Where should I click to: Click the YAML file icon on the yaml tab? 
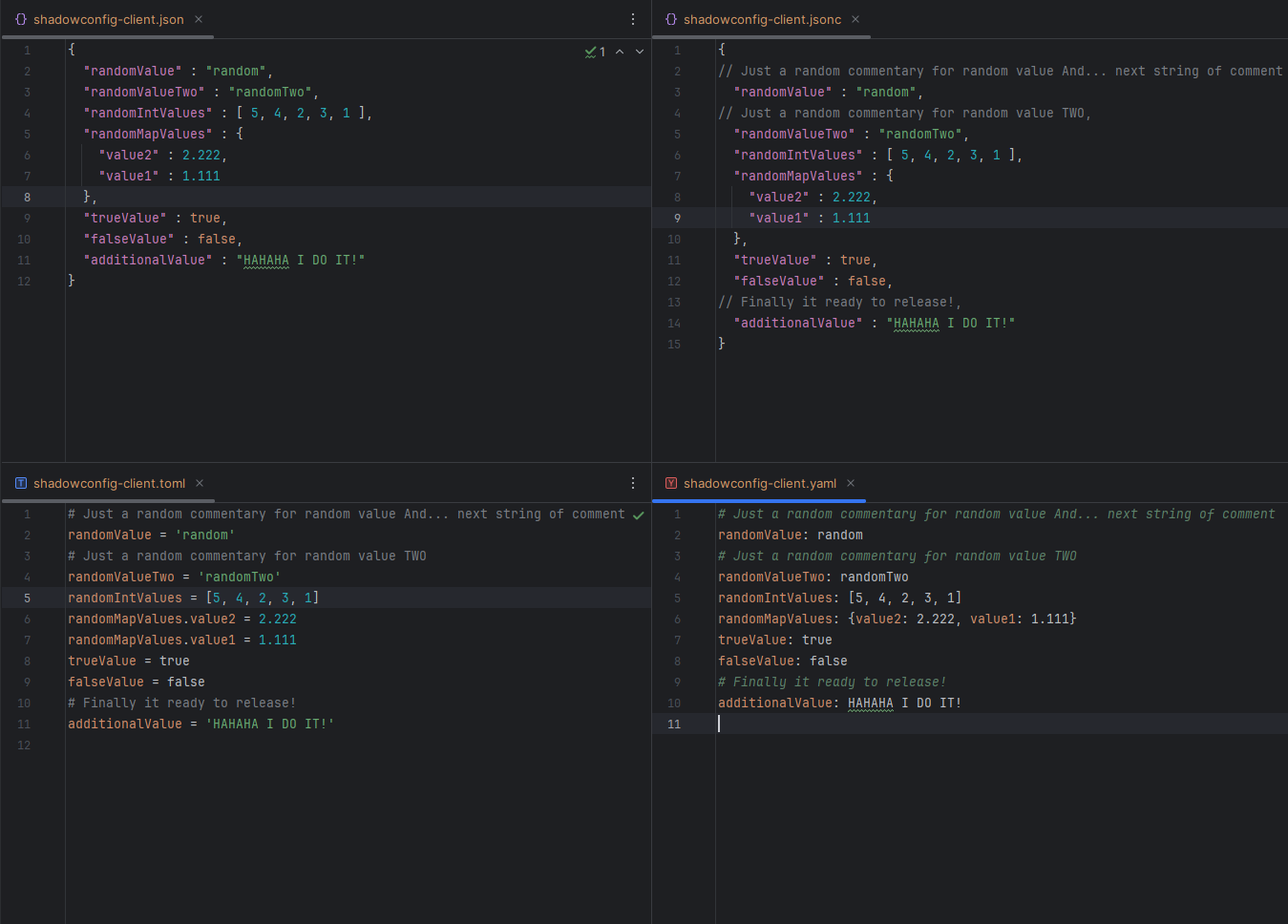(671, 483)
